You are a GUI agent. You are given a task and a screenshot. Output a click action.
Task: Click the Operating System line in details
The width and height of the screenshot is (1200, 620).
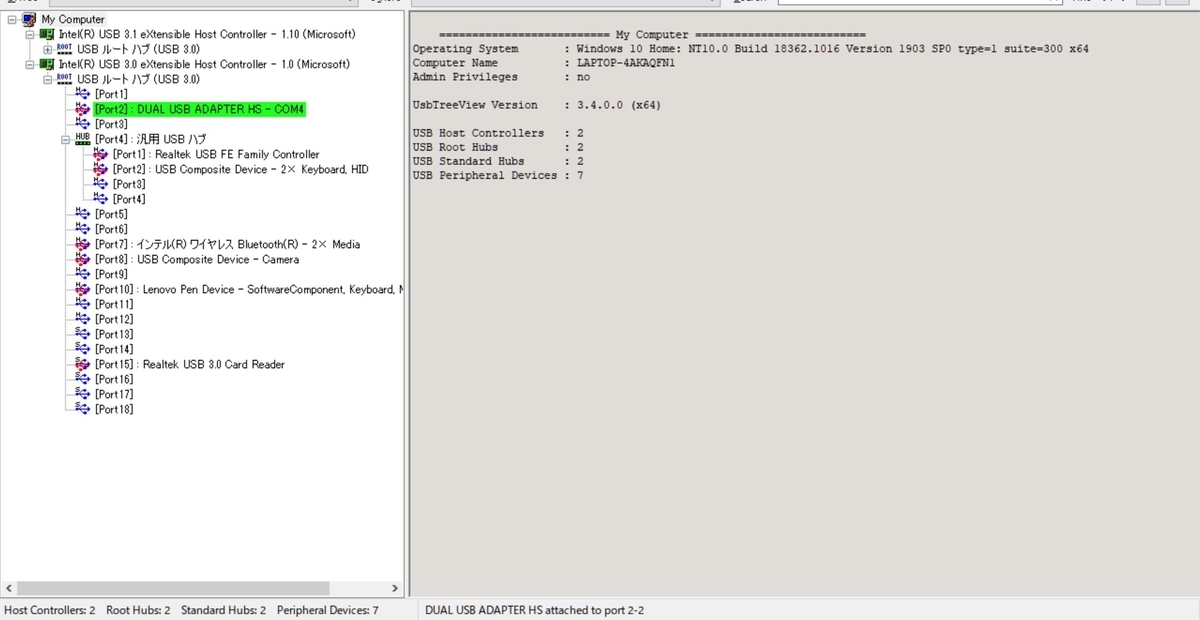click(751, 49)
